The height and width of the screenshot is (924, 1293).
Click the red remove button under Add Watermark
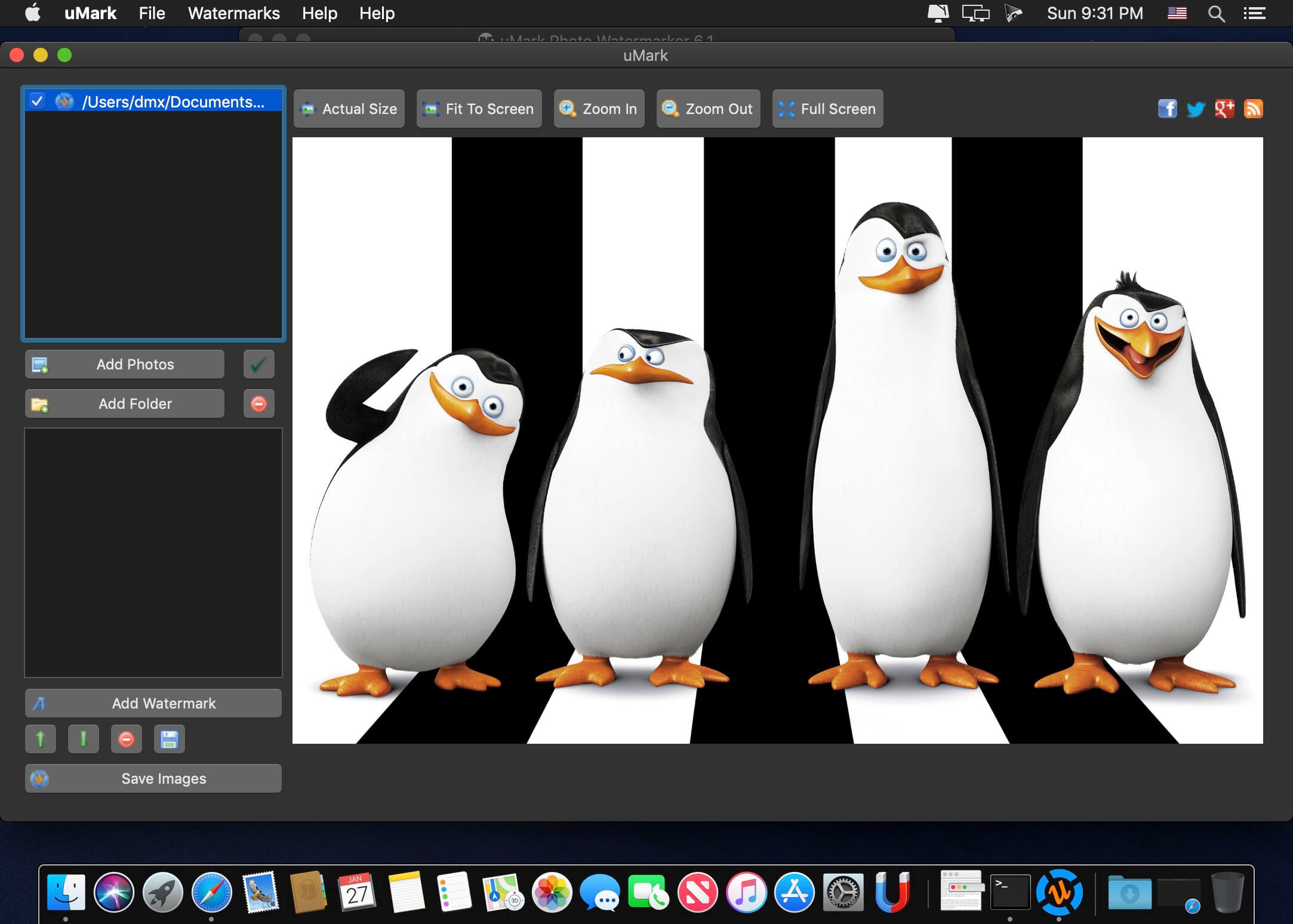tap(126, 740)
